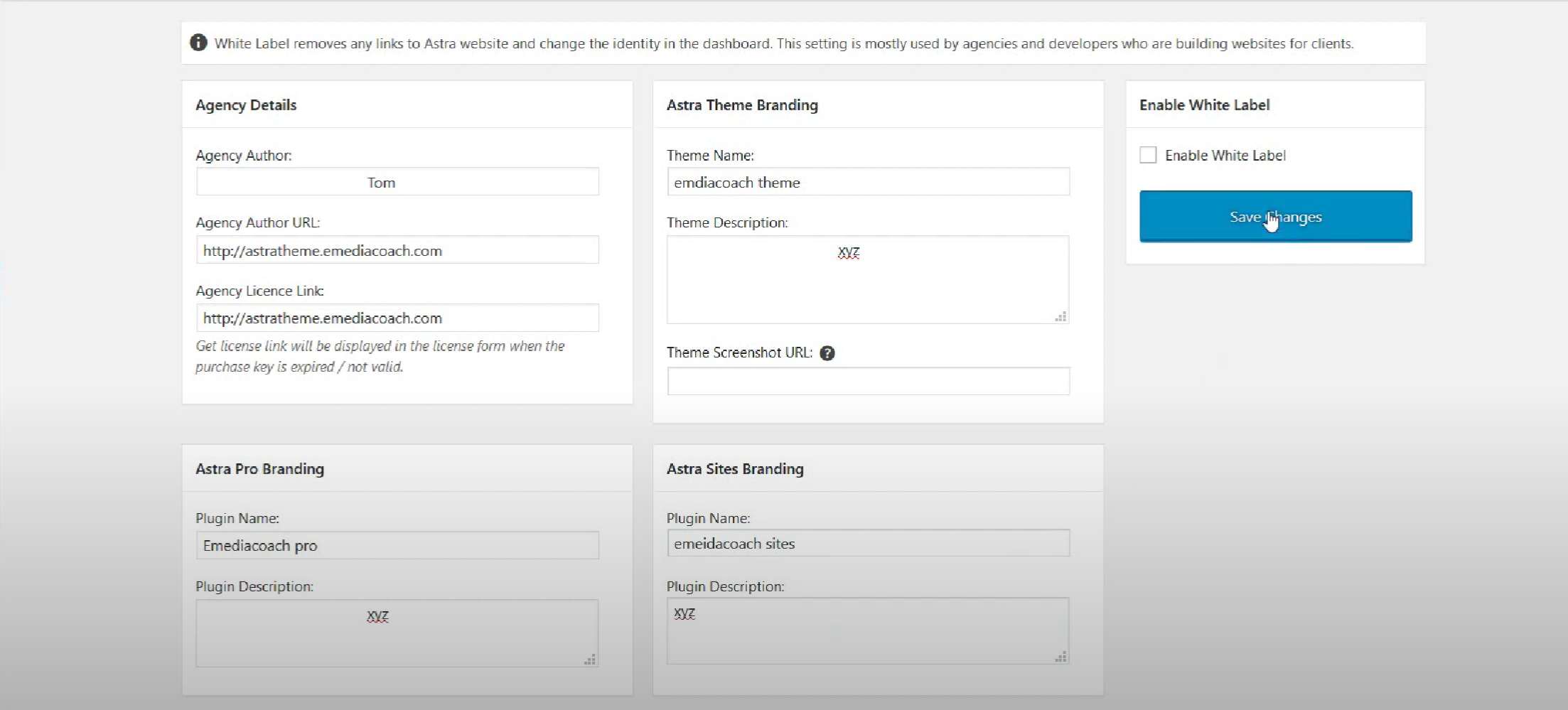Image resolution: width=1568 pixels, height=710 pixels.
Task: Click the Astra Pro Plugin Name field
Action: pyautogui.click(x=397, y=545)
